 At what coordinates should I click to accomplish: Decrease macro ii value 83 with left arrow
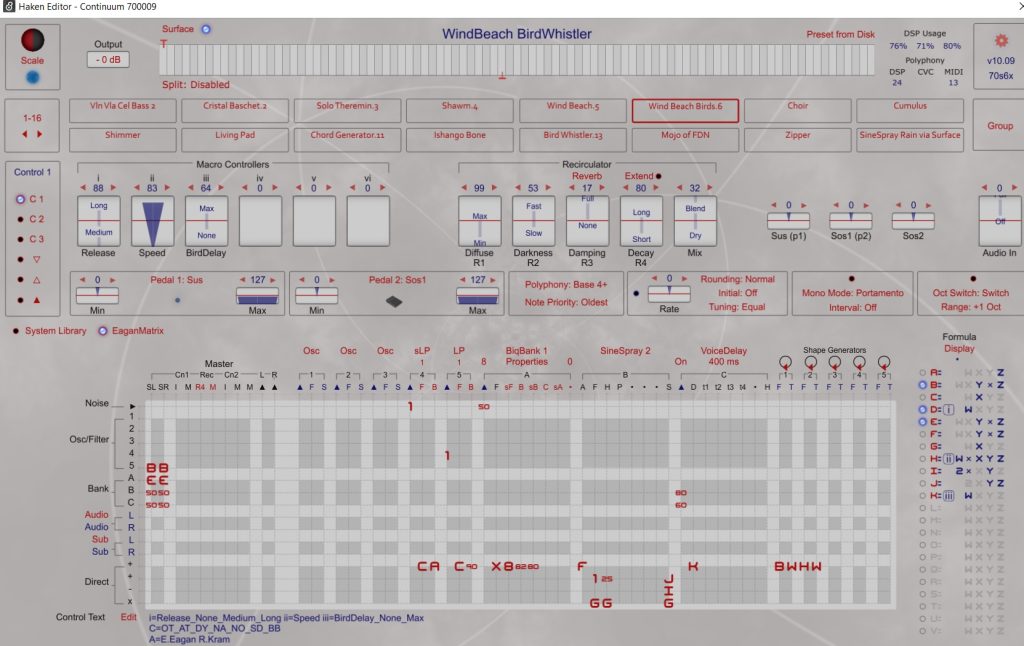click(137, 188)
